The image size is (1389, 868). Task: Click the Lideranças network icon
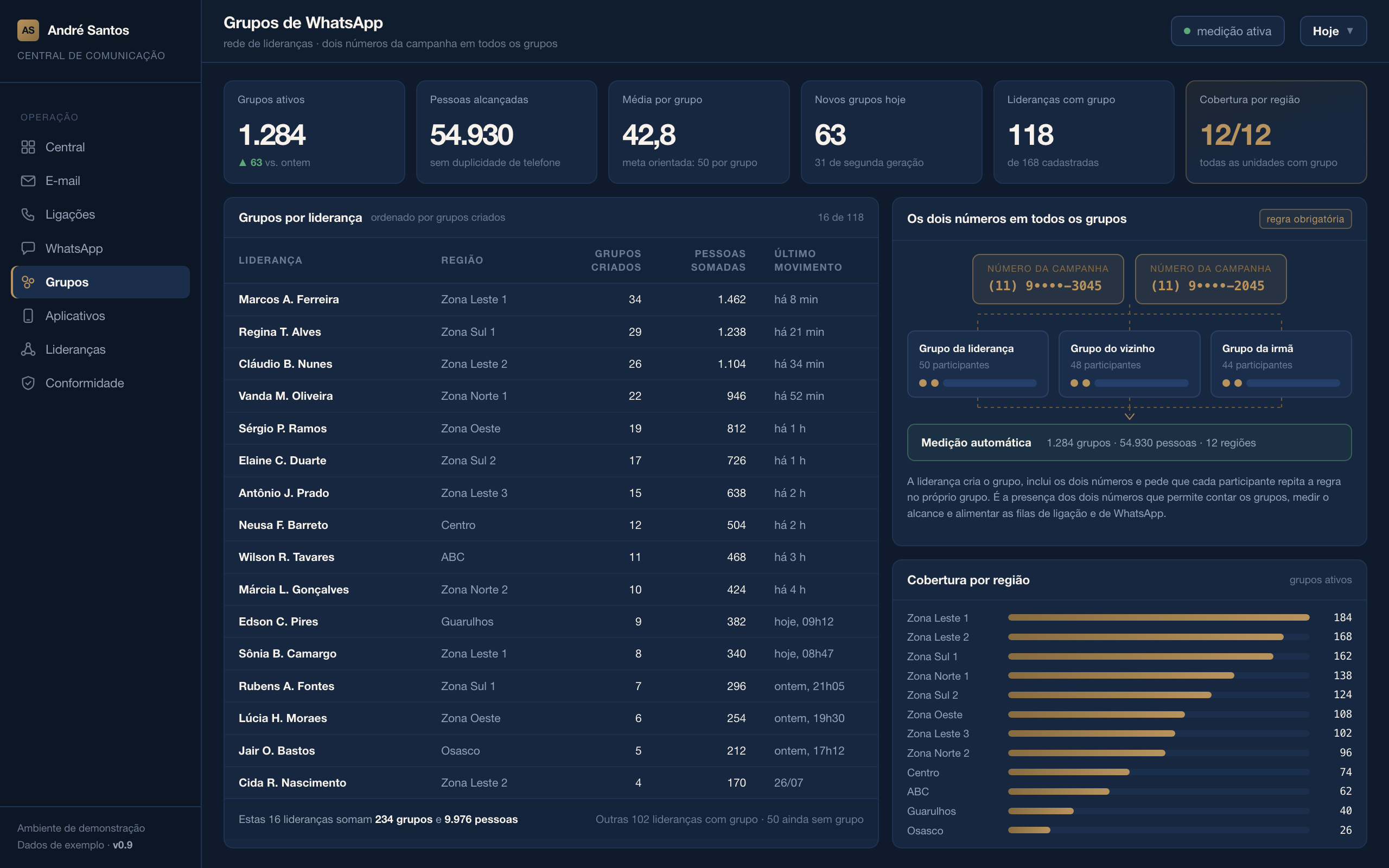click(x=28, y=349)
